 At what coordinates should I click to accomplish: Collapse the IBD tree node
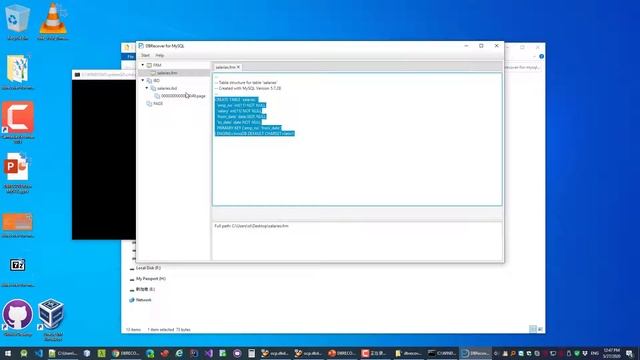coord(143,80)
